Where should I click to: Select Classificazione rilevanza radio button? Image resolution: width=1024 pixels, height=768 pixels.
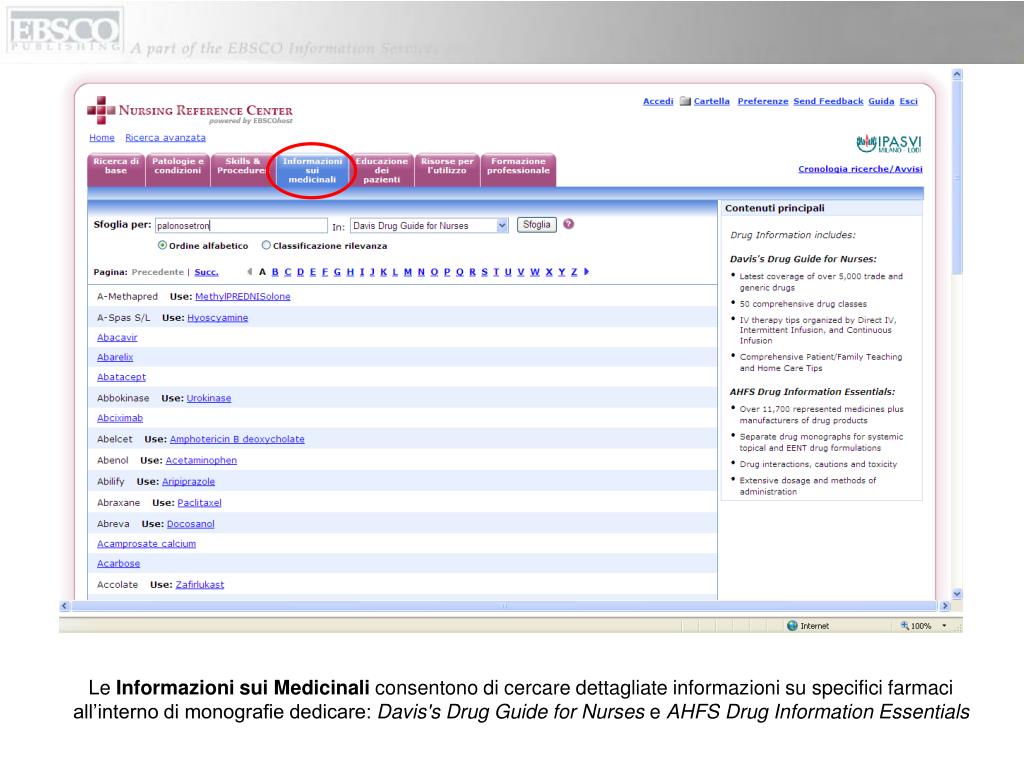click(266, 246)
